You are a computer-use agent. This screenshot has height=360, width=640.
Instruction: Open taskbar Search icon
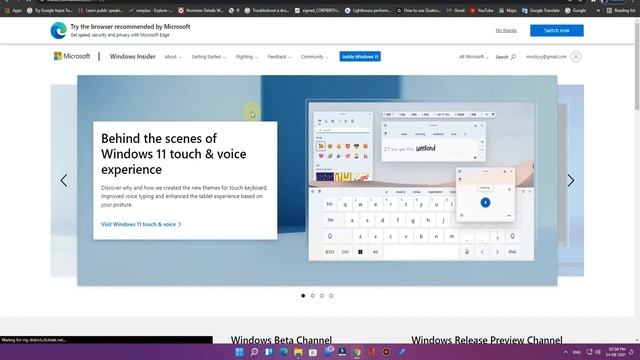click(x=254, y=352)
